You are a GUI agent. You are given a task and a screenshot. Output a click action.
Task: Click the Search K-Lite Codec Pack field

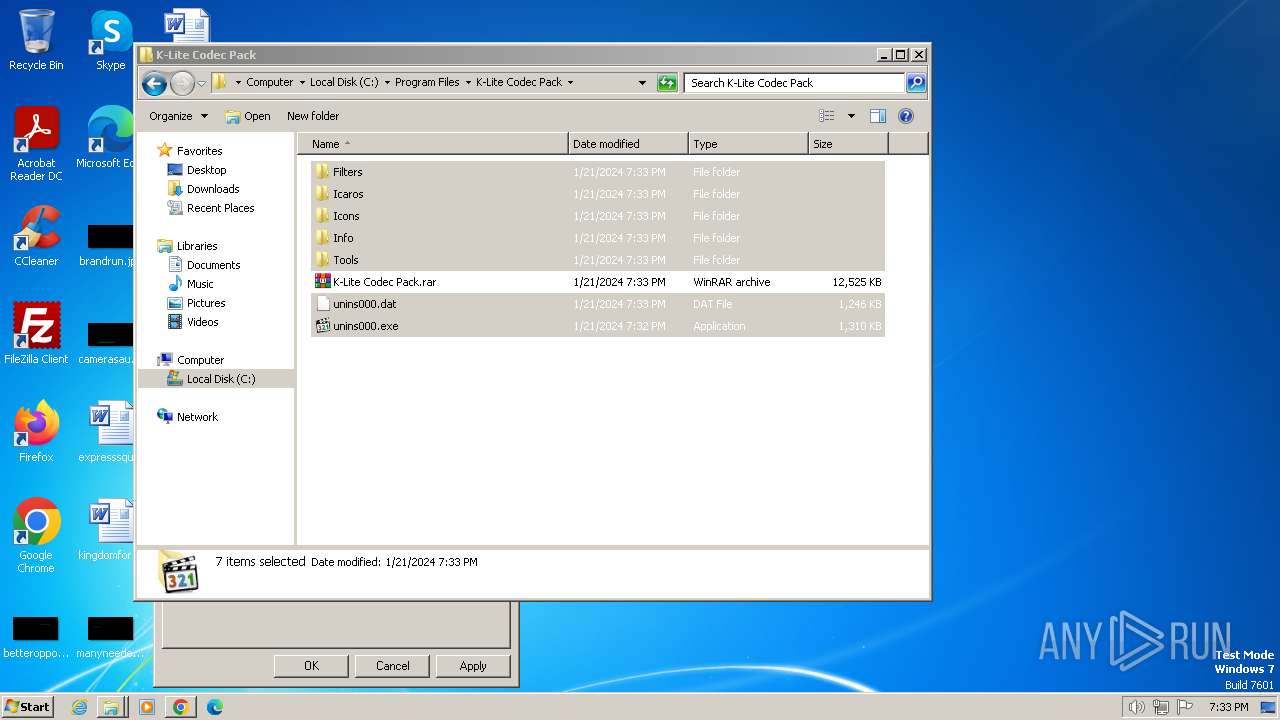[795, 83]
